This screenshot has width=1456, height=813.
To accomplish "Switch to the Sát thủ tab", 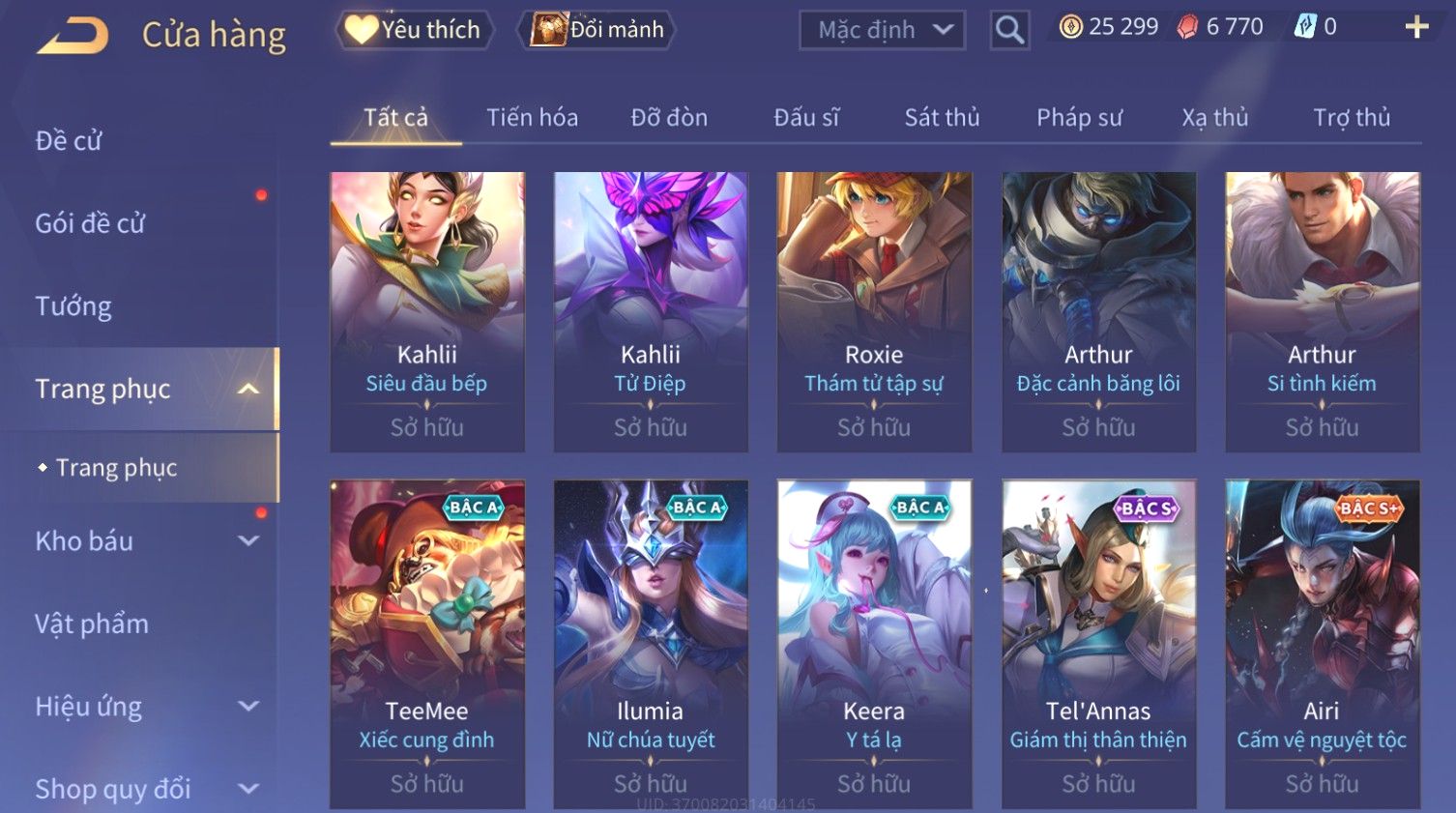I will pyautogui.click(x=942, y=118).
